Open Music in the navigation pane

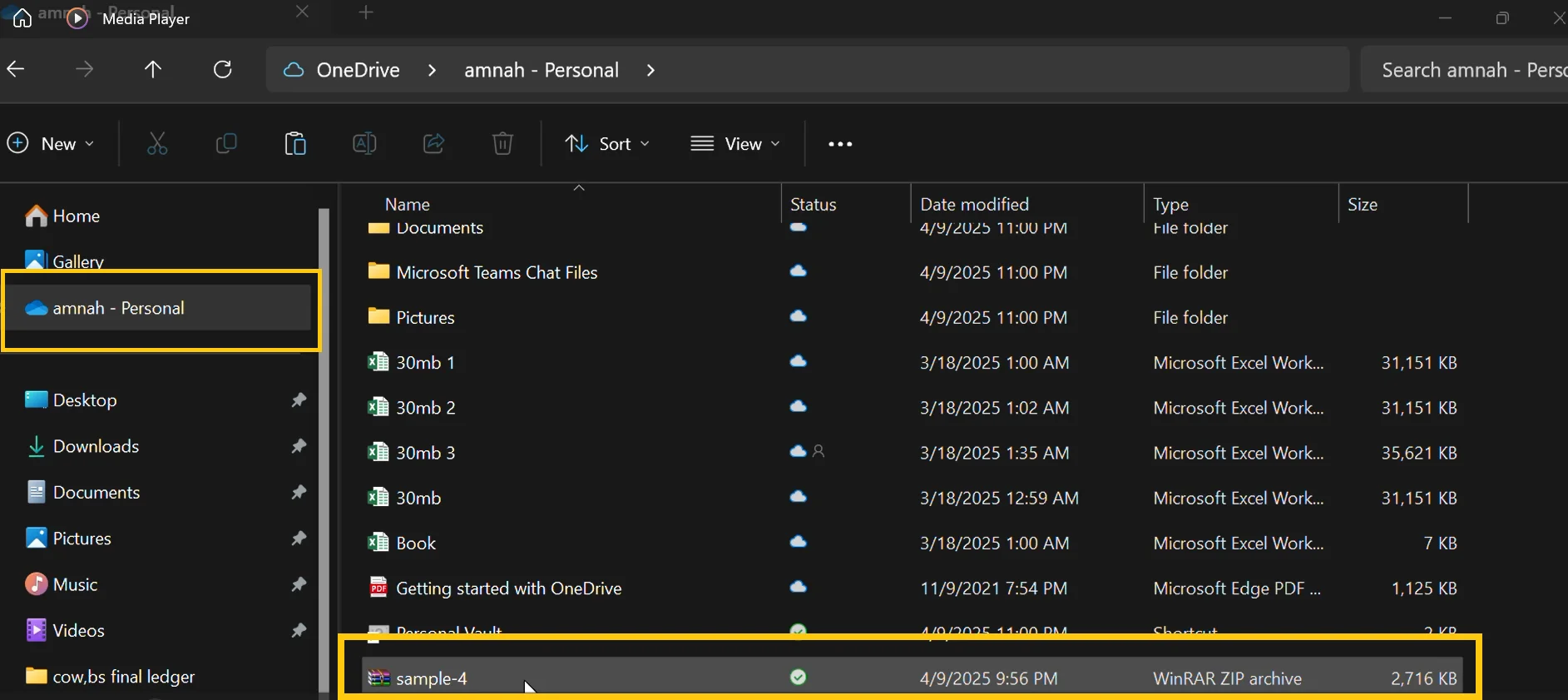(62, 584)
